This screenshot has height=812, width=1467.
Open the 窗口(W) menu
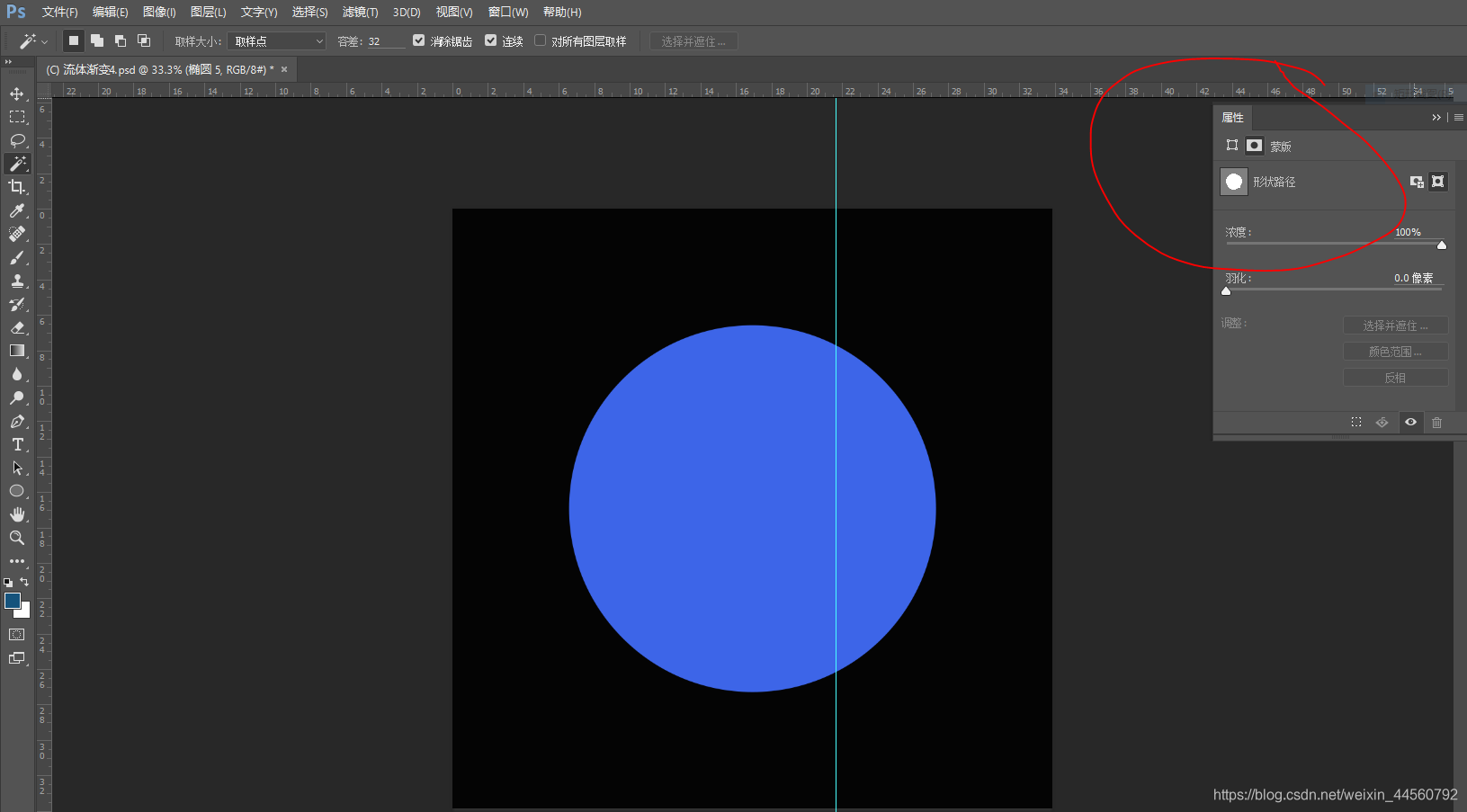508,12
